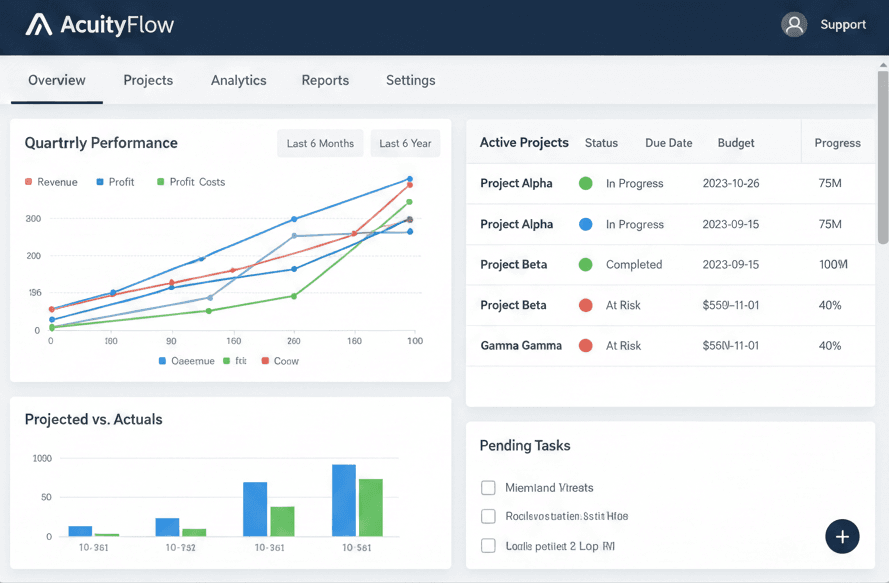Click blue status dot for Project Alpha
This screenshot has width=889, height=583.
pos(586,225)
